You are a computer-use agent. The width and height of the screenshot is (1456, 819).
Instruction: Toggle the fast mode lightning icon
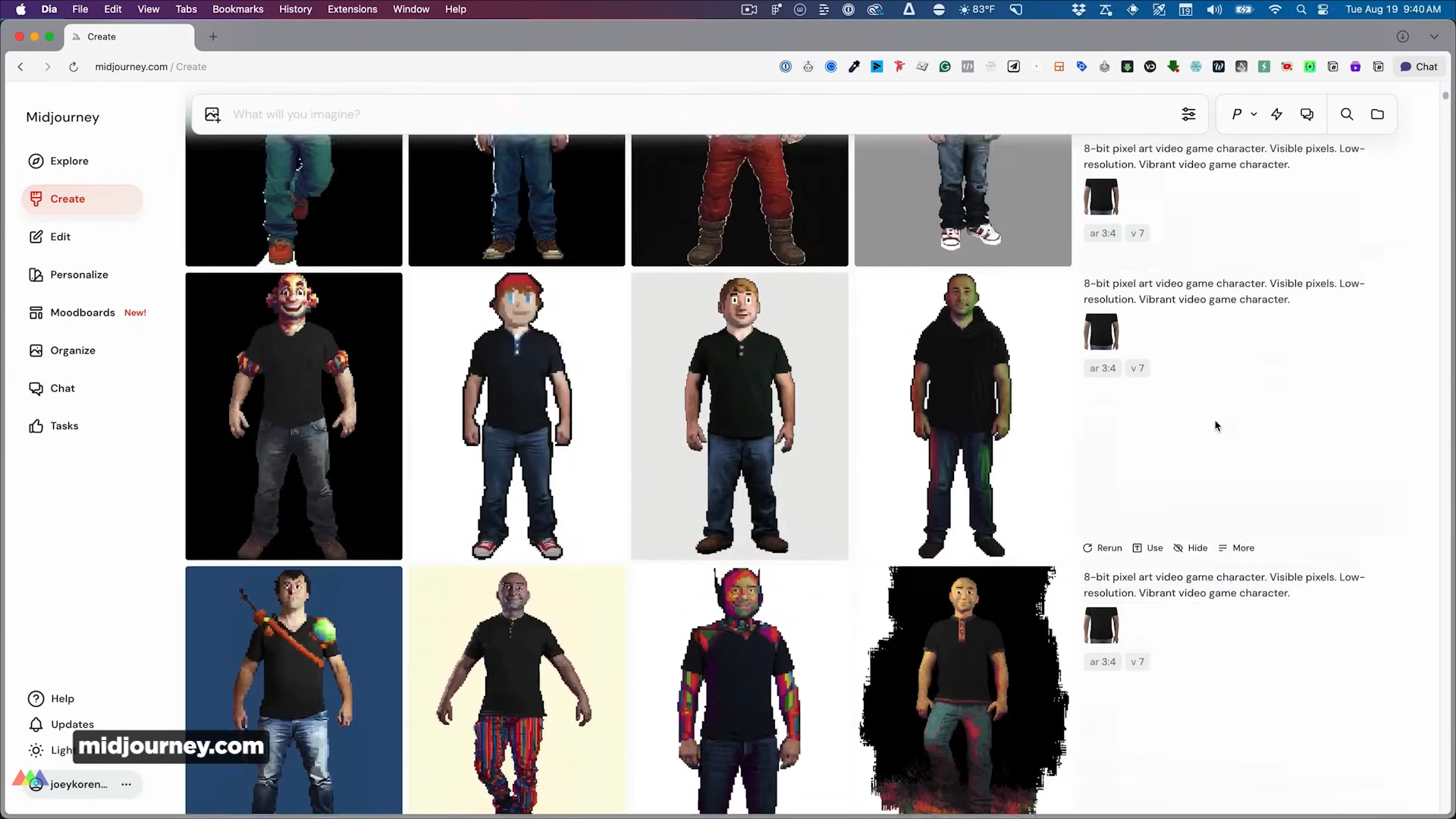pyautogui.click(x=1277, y=115)
